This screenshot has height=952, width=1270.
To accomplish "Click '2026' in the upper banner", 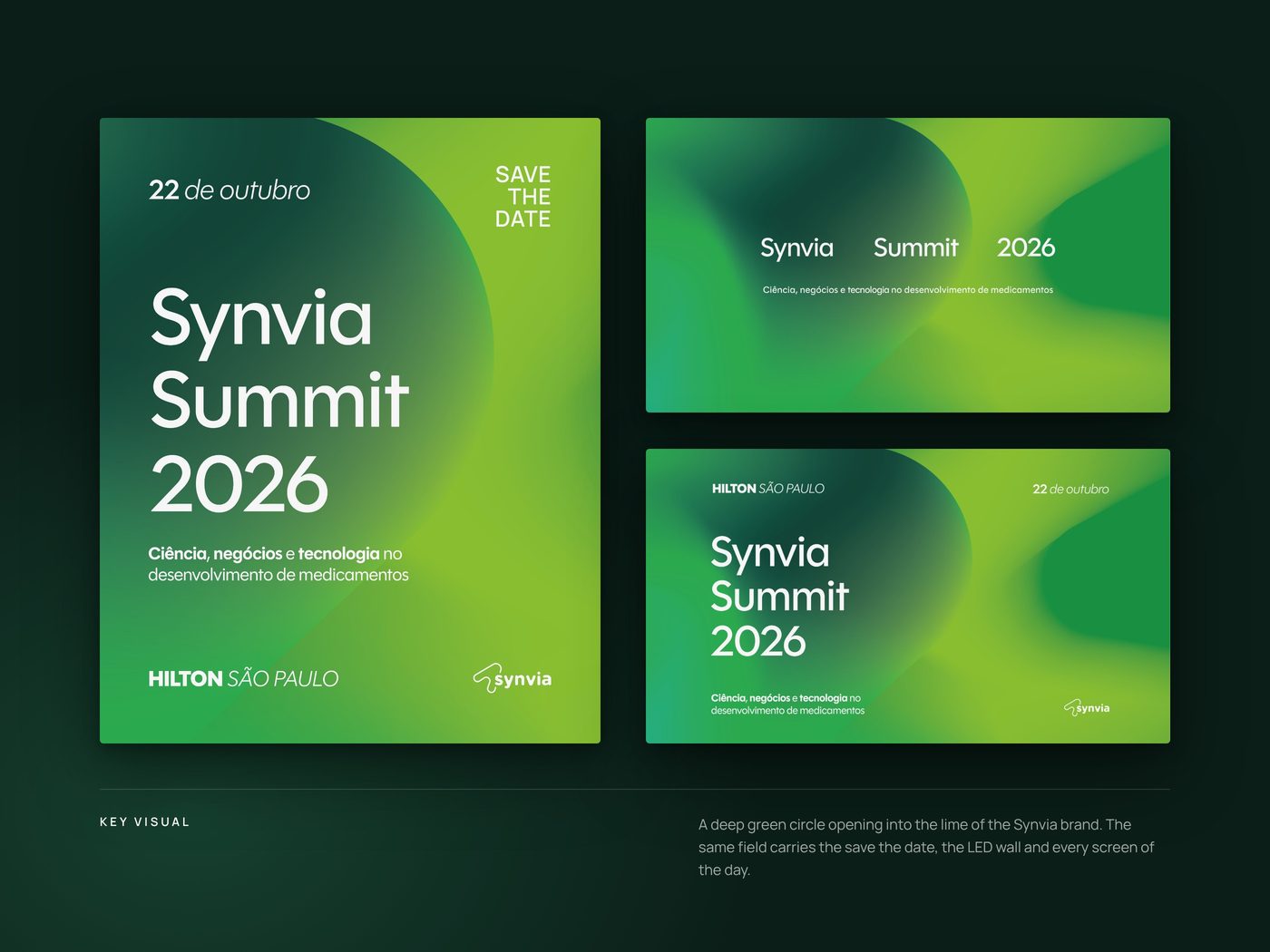I will coord(1026,248).
